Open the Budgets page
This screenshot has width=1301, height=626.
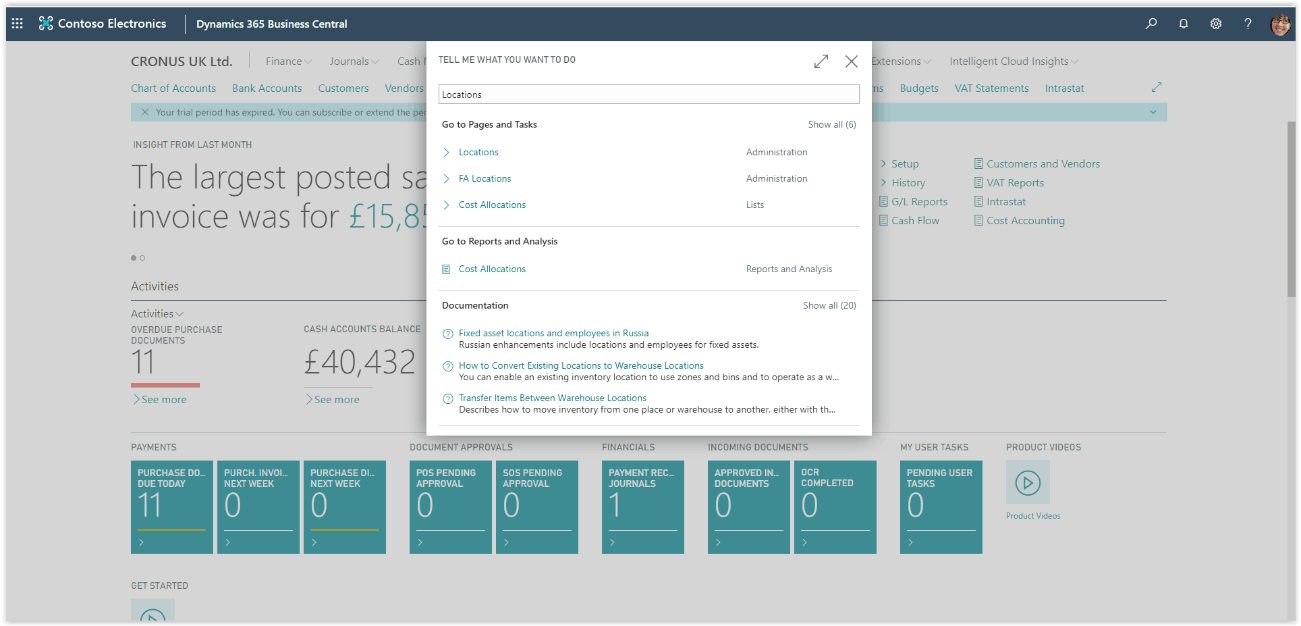click(x=919, y=88)
